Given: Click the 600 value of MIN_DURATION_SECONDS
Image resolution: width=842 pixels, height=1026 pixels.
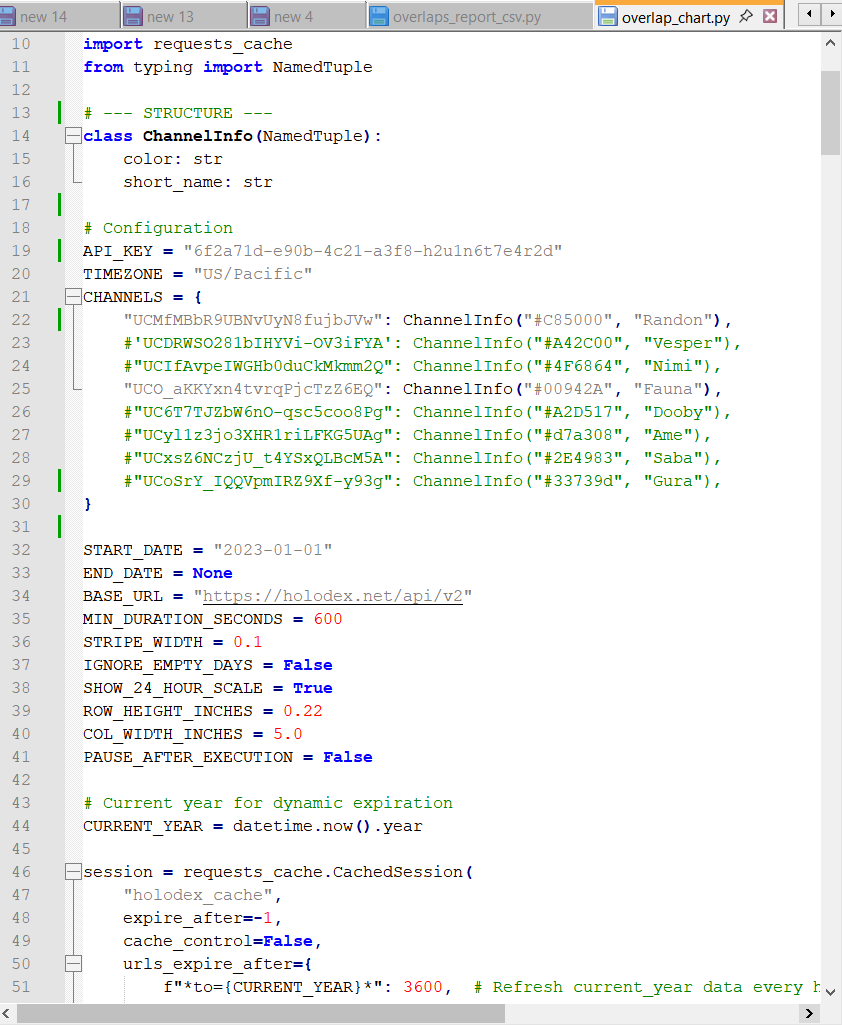Looking at the screenshot, I should point(328,619).
